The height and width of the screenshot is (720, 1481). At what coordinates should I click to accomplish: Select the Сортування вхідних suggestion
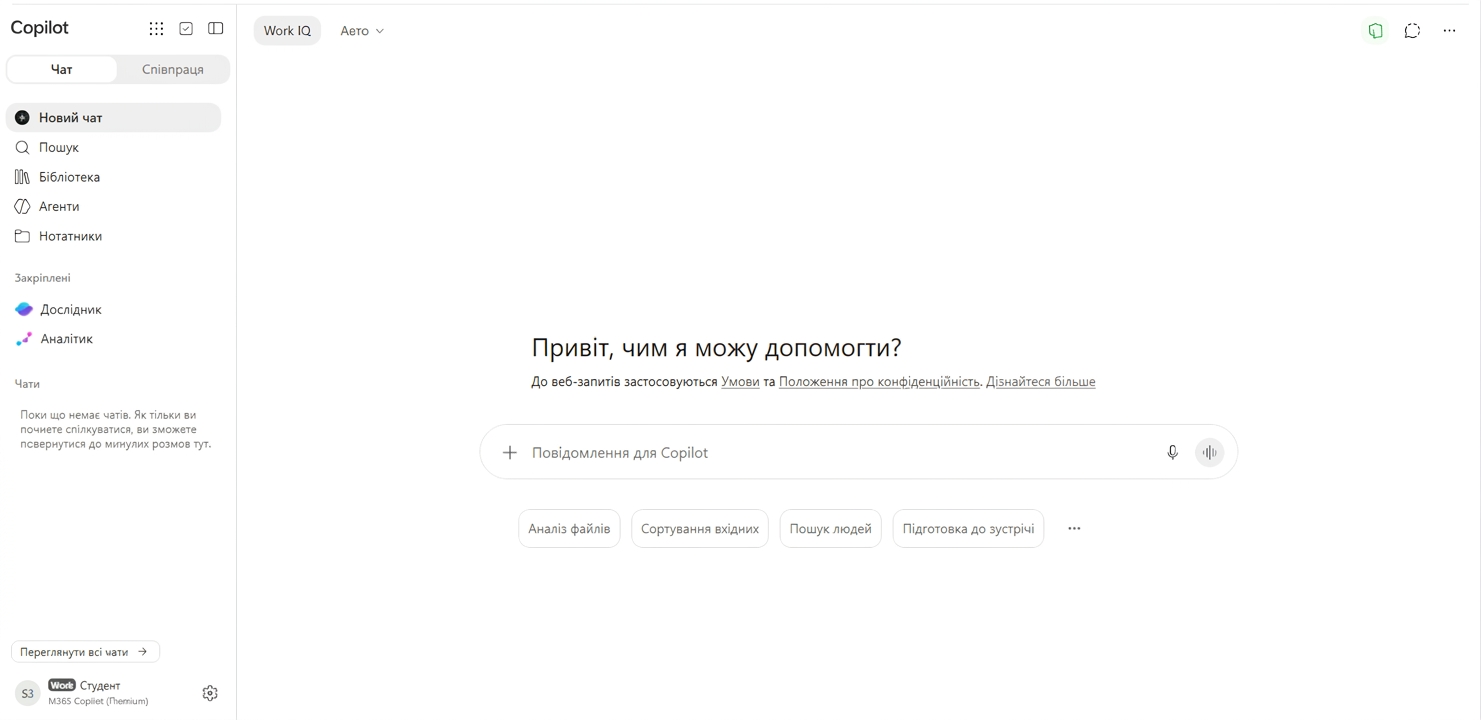point(700,529)
